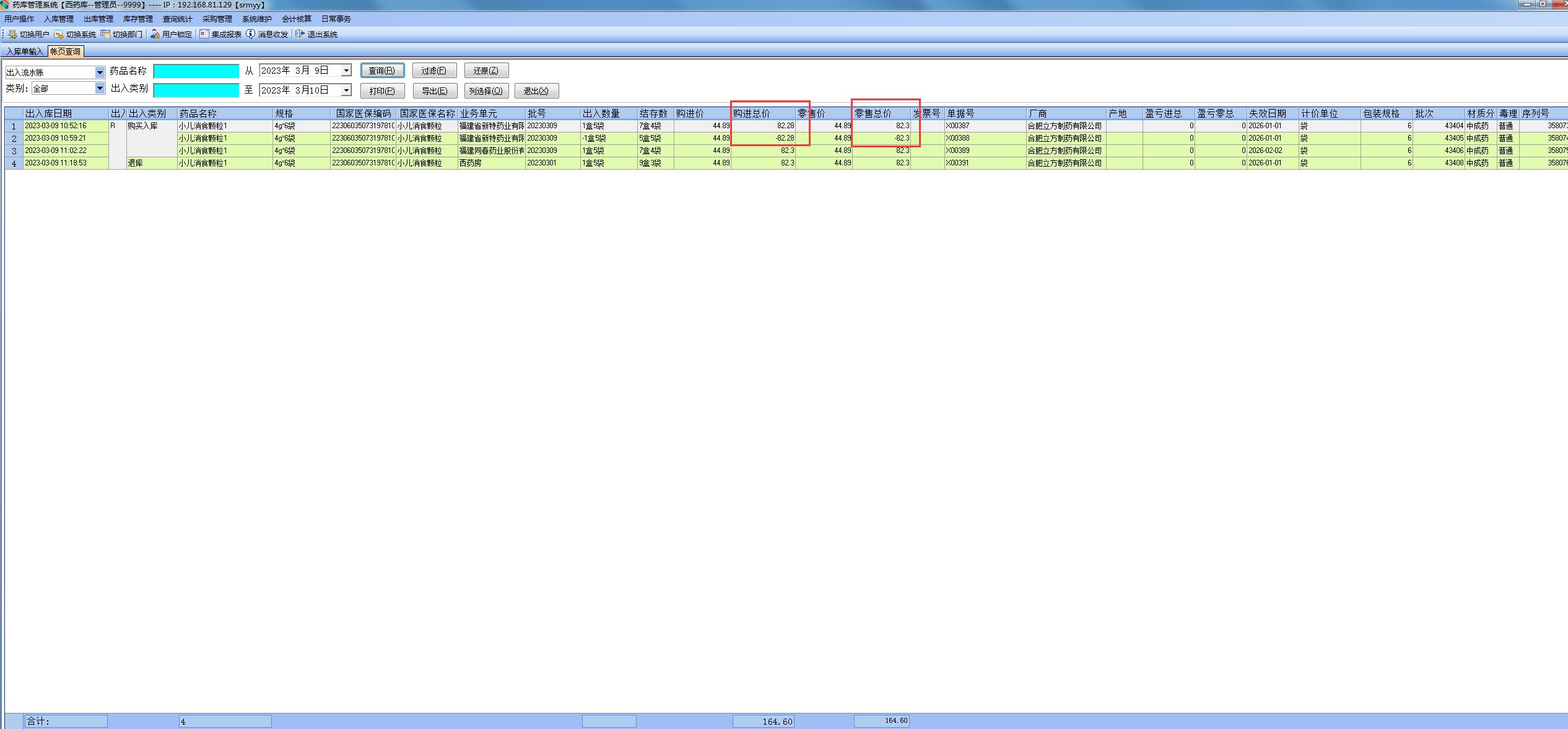Expand the 出入流水账 dropdown
The image size is (1568, 729).
coord(100,72)
